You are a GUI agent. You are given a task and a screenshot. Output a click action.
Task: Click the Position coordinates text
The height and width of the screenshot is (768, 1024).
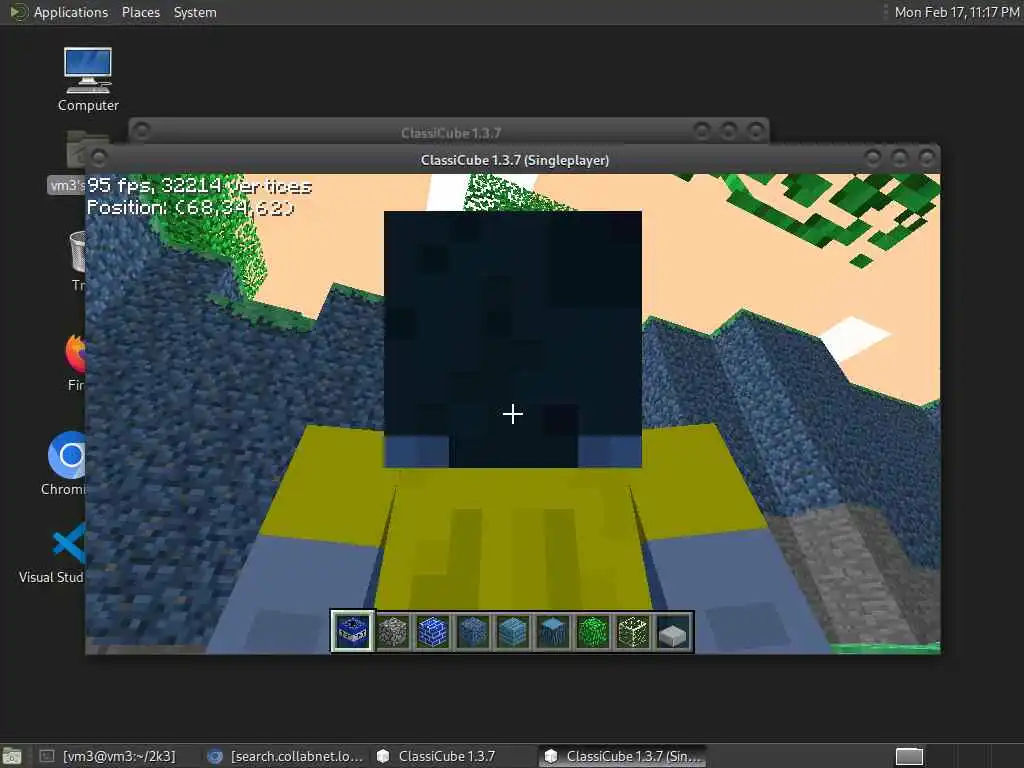coord(191,208)
